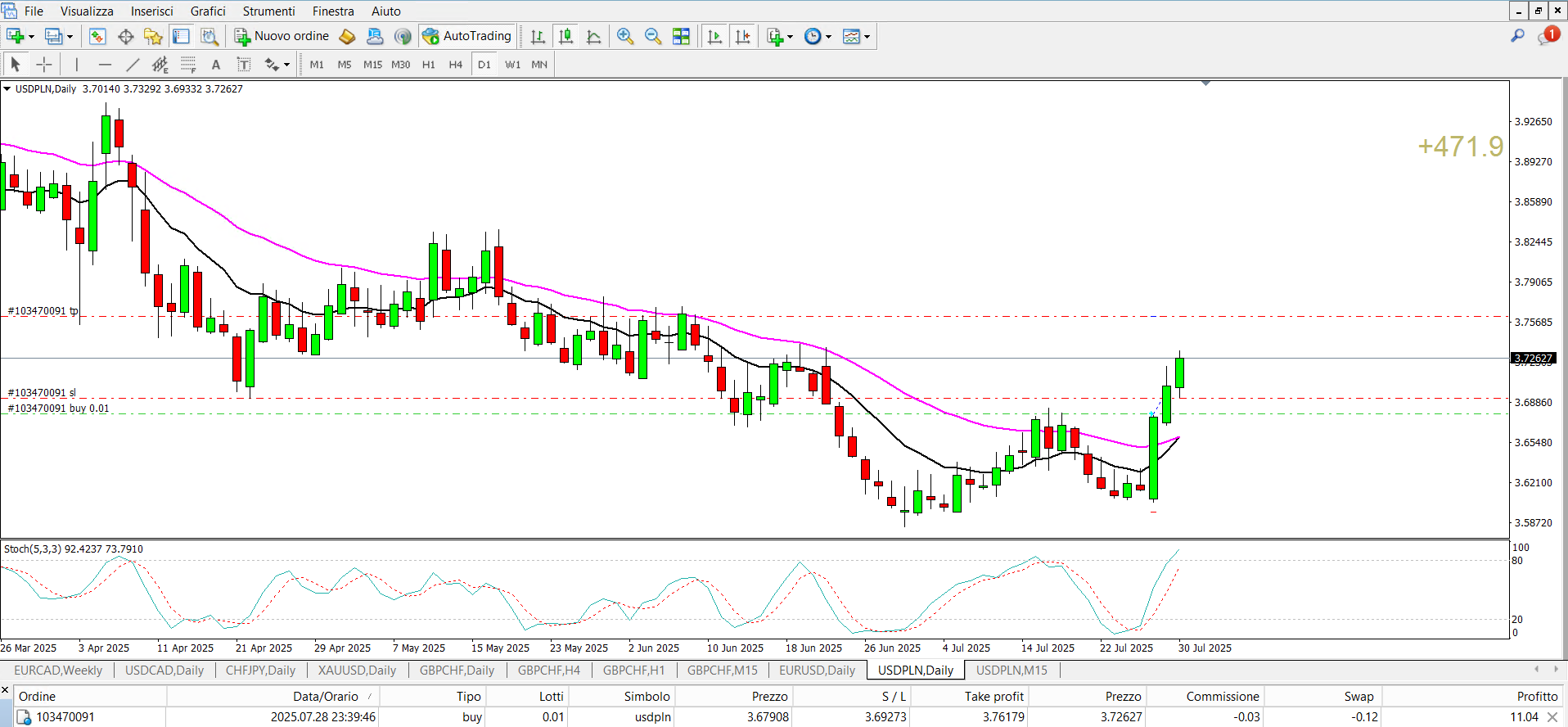
Task: Expand the Profiles dropdown arrow
Action: pos(70,37)
